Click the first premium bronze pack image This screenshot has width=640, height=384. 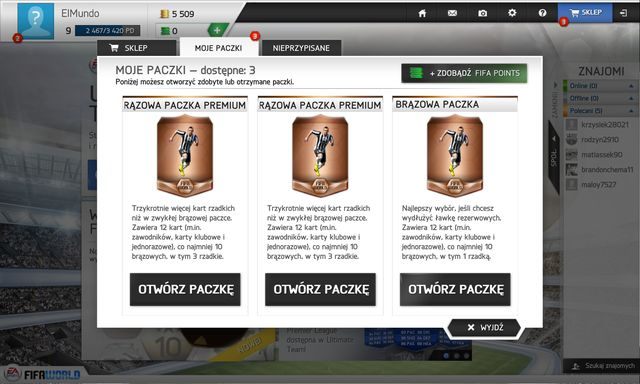(185, 156)
